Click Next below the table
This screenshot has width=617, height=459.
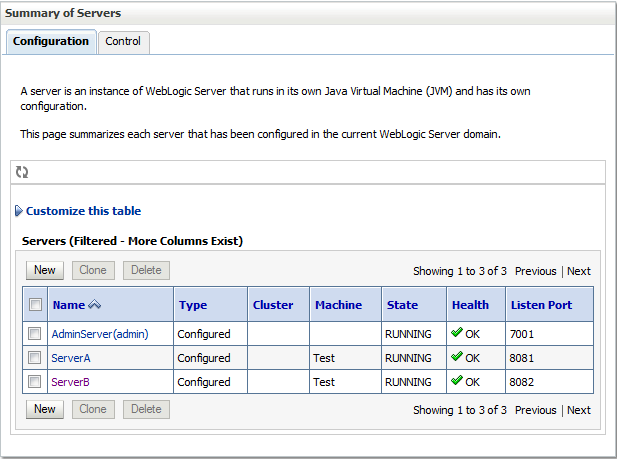(579, 410)
